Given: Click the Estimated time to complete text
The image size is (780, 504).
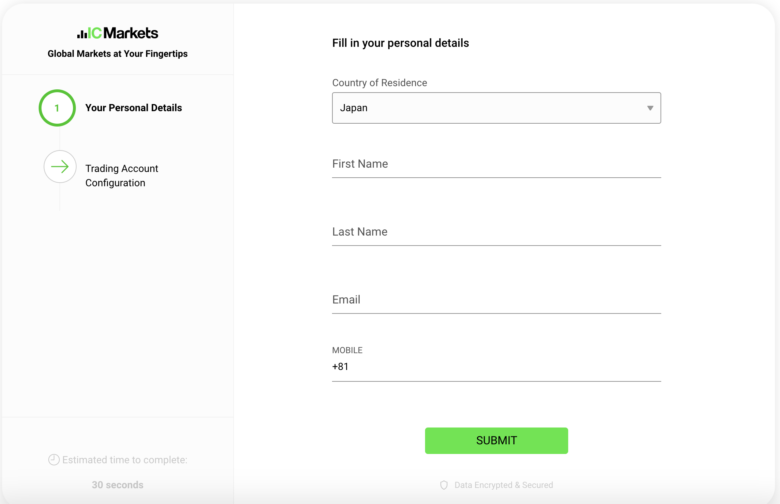Looking at the screenshot, I should (125, 460).
